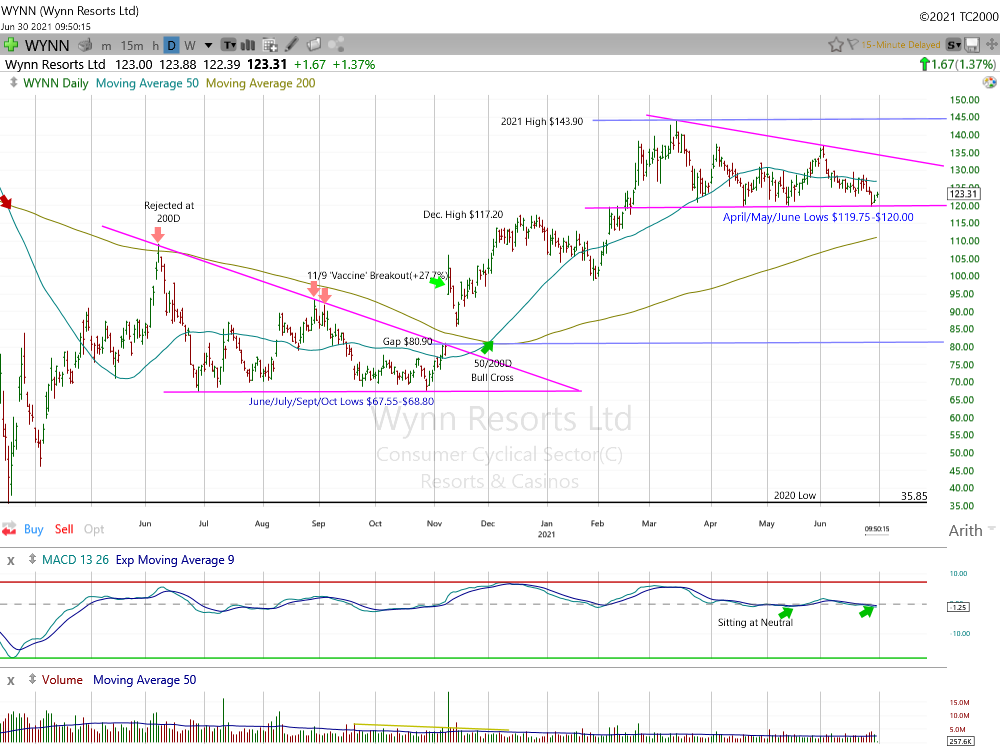Click the green up-arrow 1.67(1.37%) readout
This screenshot has height=750, width=1000.
(x=957, y=64)
